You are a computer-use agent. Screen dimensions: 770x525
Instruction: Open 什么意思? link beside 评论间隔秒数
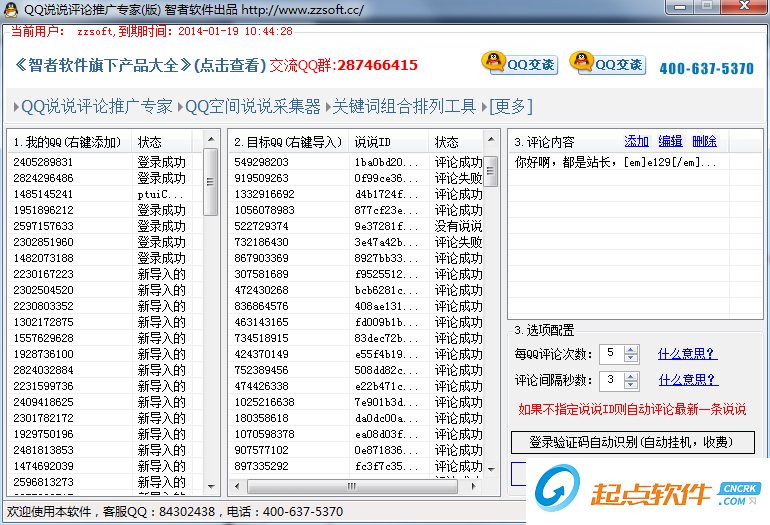pyautogui.click(x=688, y=380)
